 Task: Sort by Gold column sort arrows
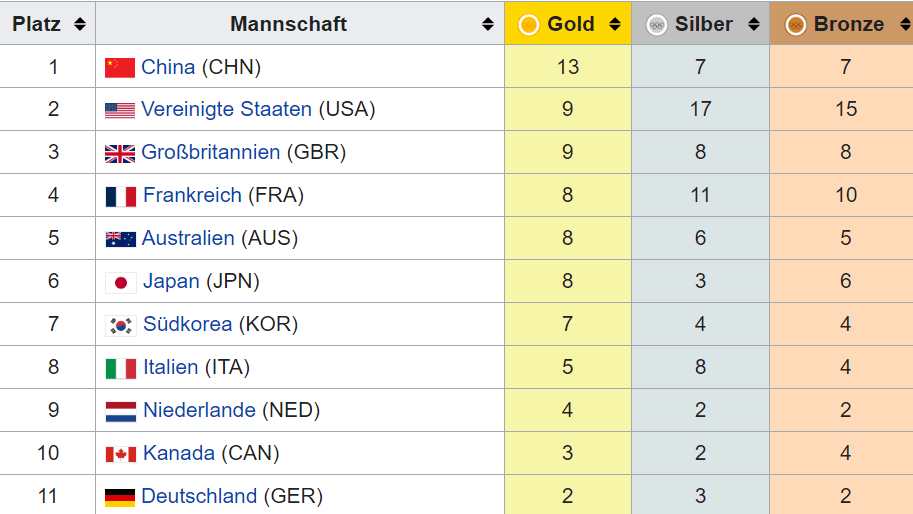(x=615, y=24)
